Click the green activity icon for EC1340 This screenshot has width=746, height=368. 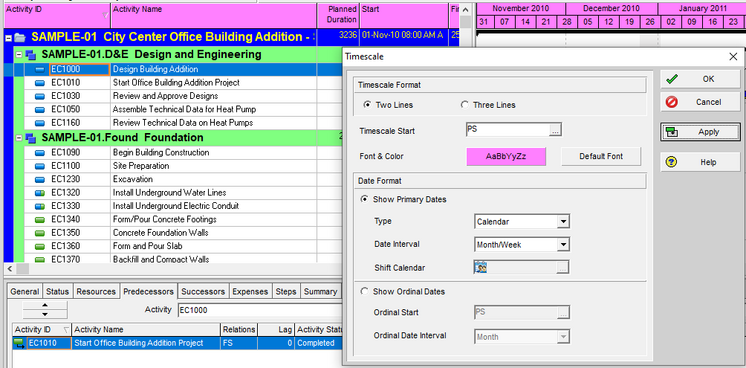(x=40, y=219)
